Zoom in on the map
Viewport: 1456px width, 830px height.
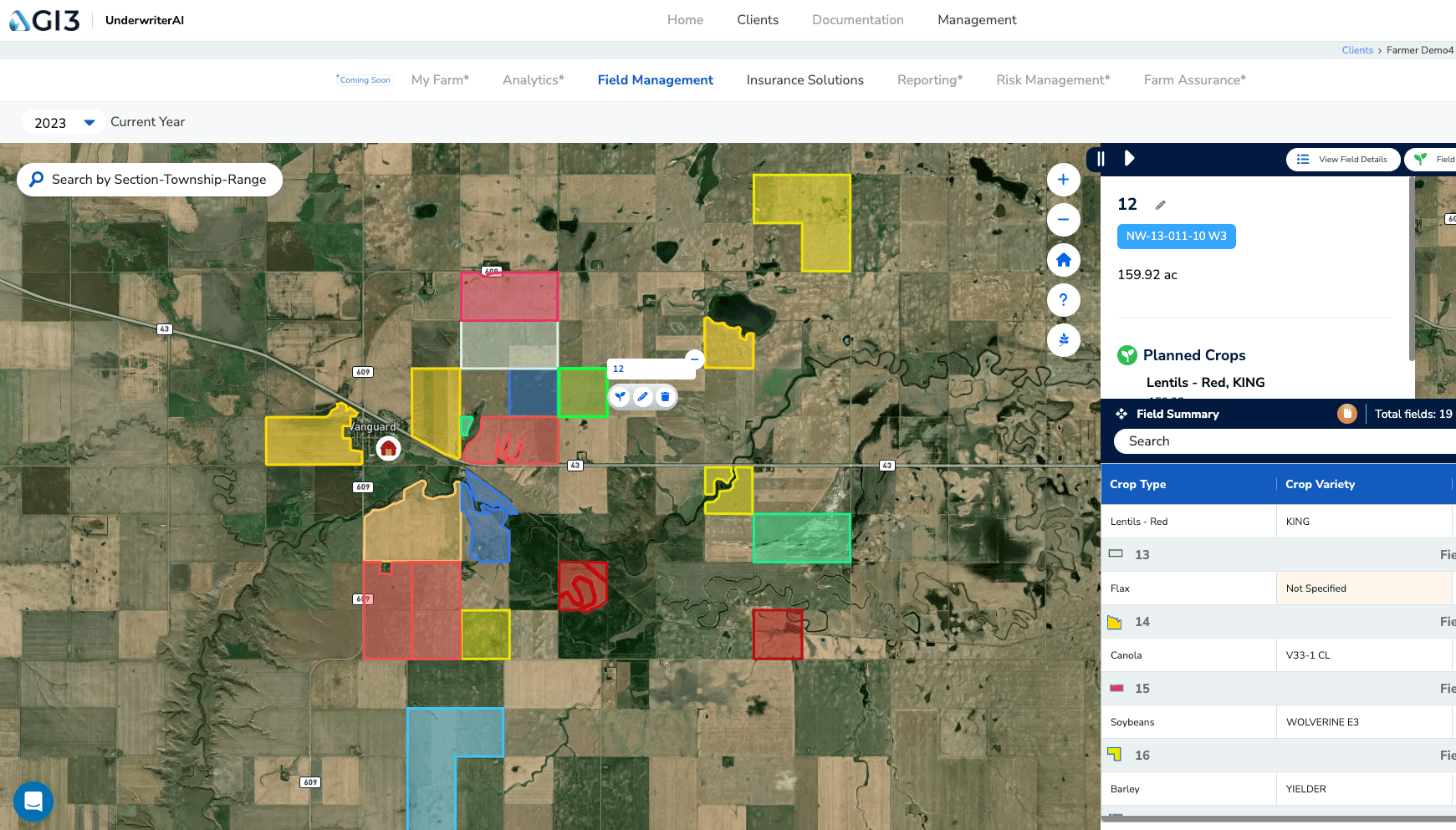(1063, 180)
